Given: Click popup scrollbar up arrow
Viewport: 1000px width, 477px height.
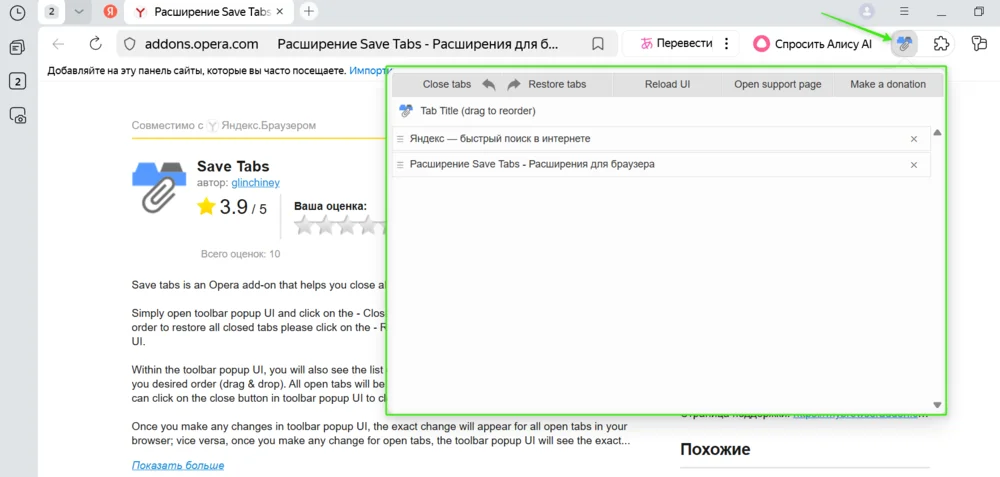Looking at the screenshot, I should click(937, 133).
